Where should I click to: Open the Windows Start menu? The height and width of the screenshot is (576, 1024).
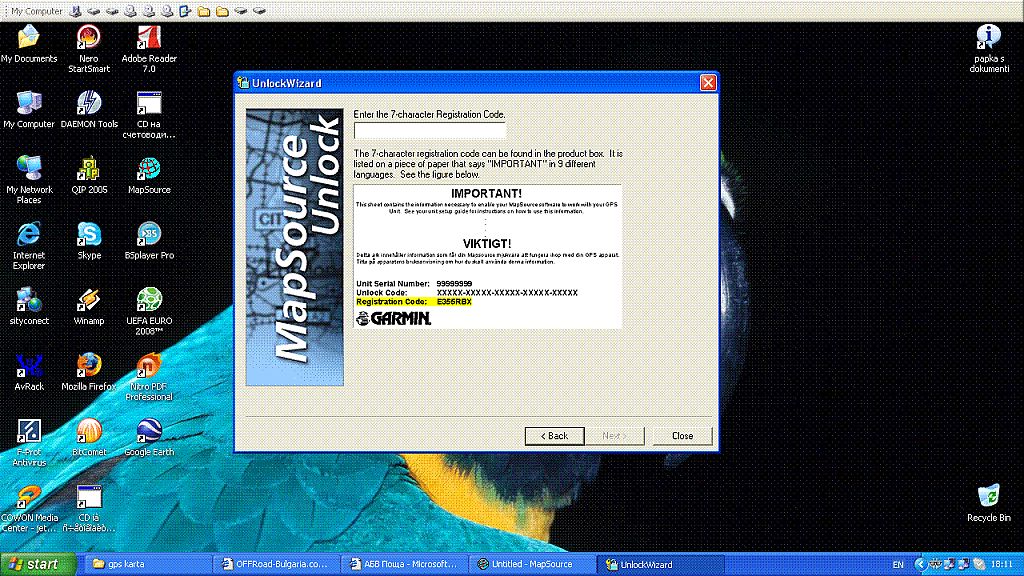pos(34,565)
